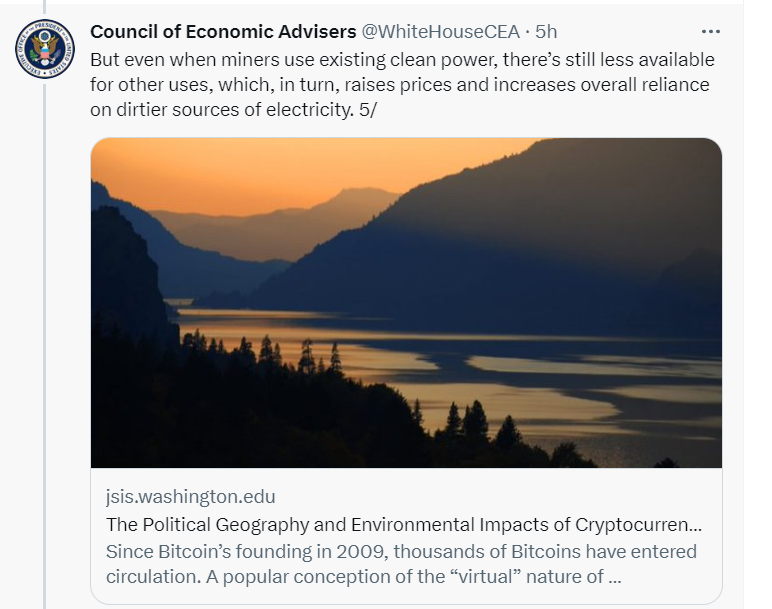
Task: Open the Council of Economic Advisers display name
Action: click(223, 32)
